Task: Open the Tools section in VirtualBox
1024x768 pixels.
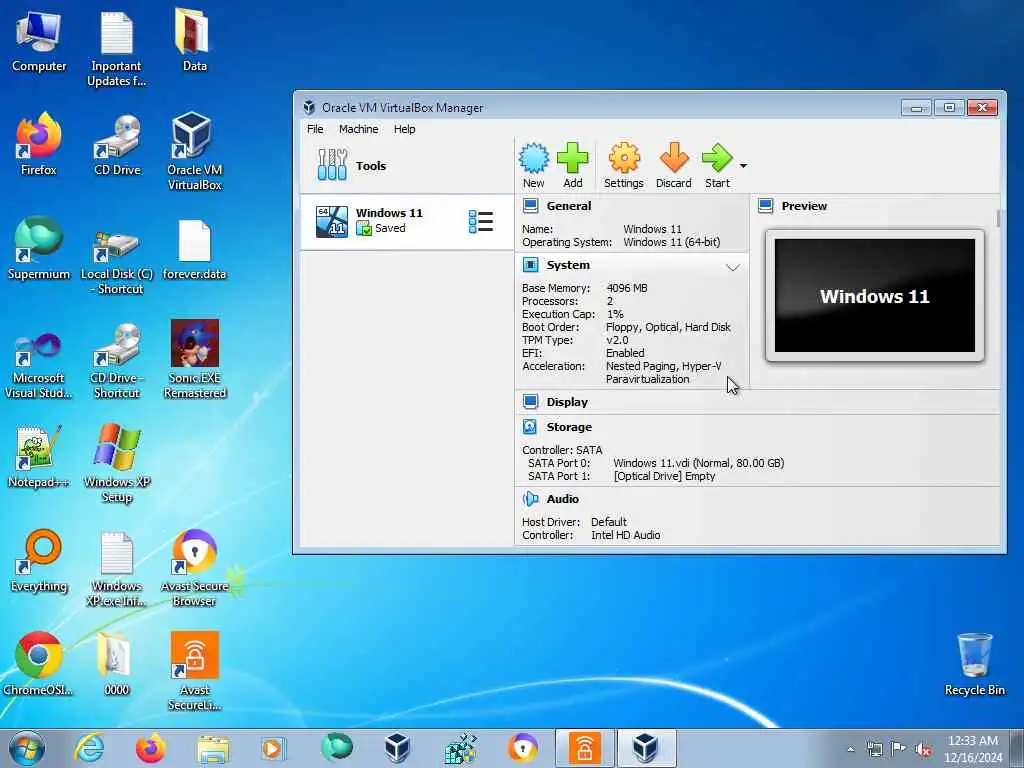Action: (x=406, y=165)
